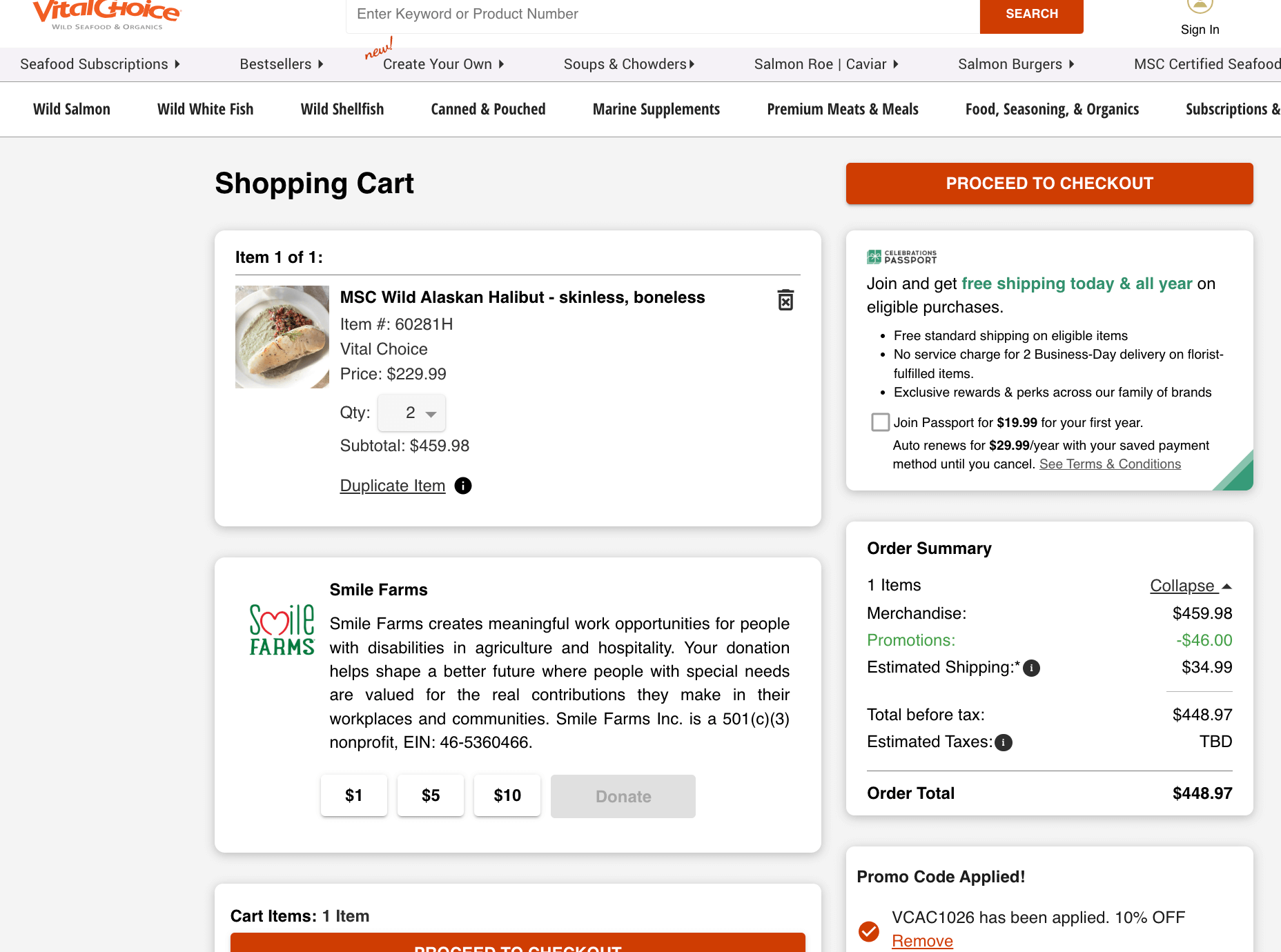
Task: Click the halibut product thumbnail
Action: point(282,337)
